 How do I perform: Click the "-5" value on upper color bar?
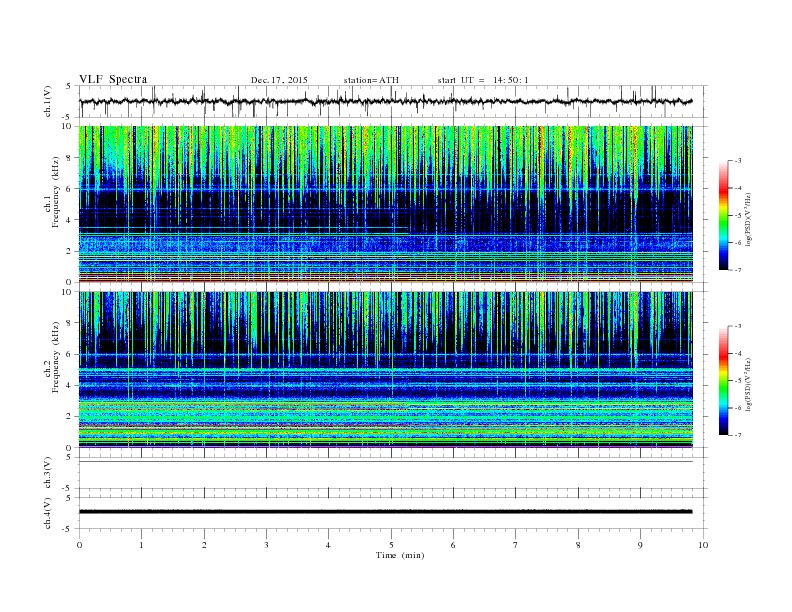(x=738, y=216)
